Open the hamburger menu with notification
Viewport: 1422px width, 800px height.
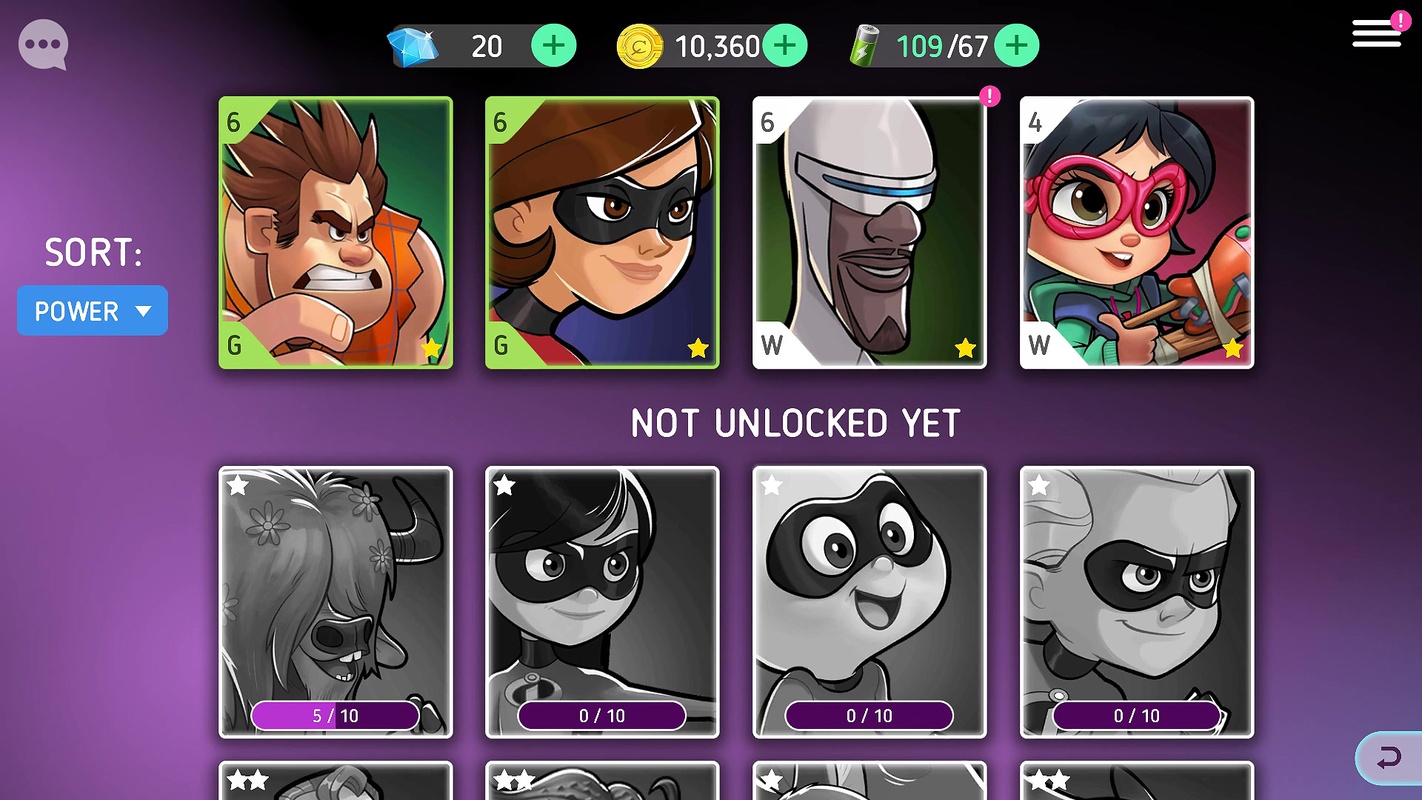coord(1379,32)
